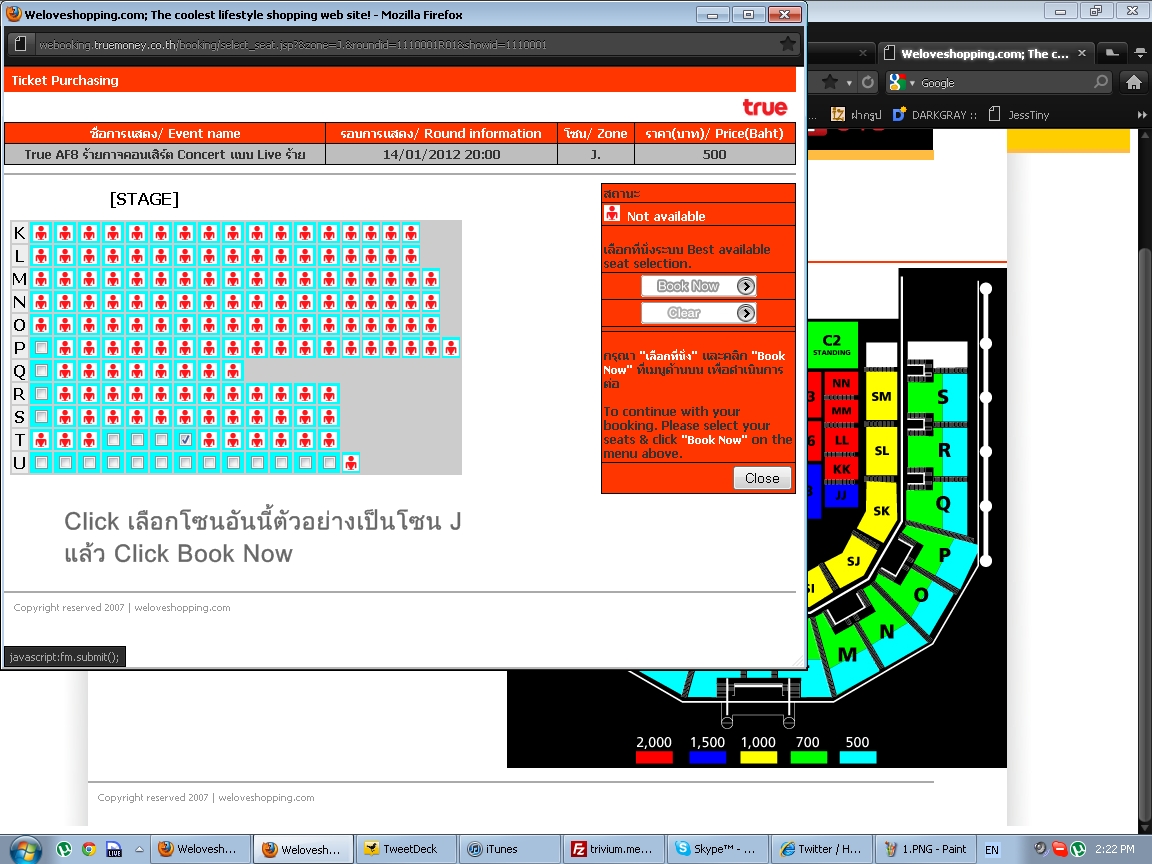The width and height of the screenshot is (1152, 864).
Task: Open the Windows Start menu
Action: [x=25, y=850]
